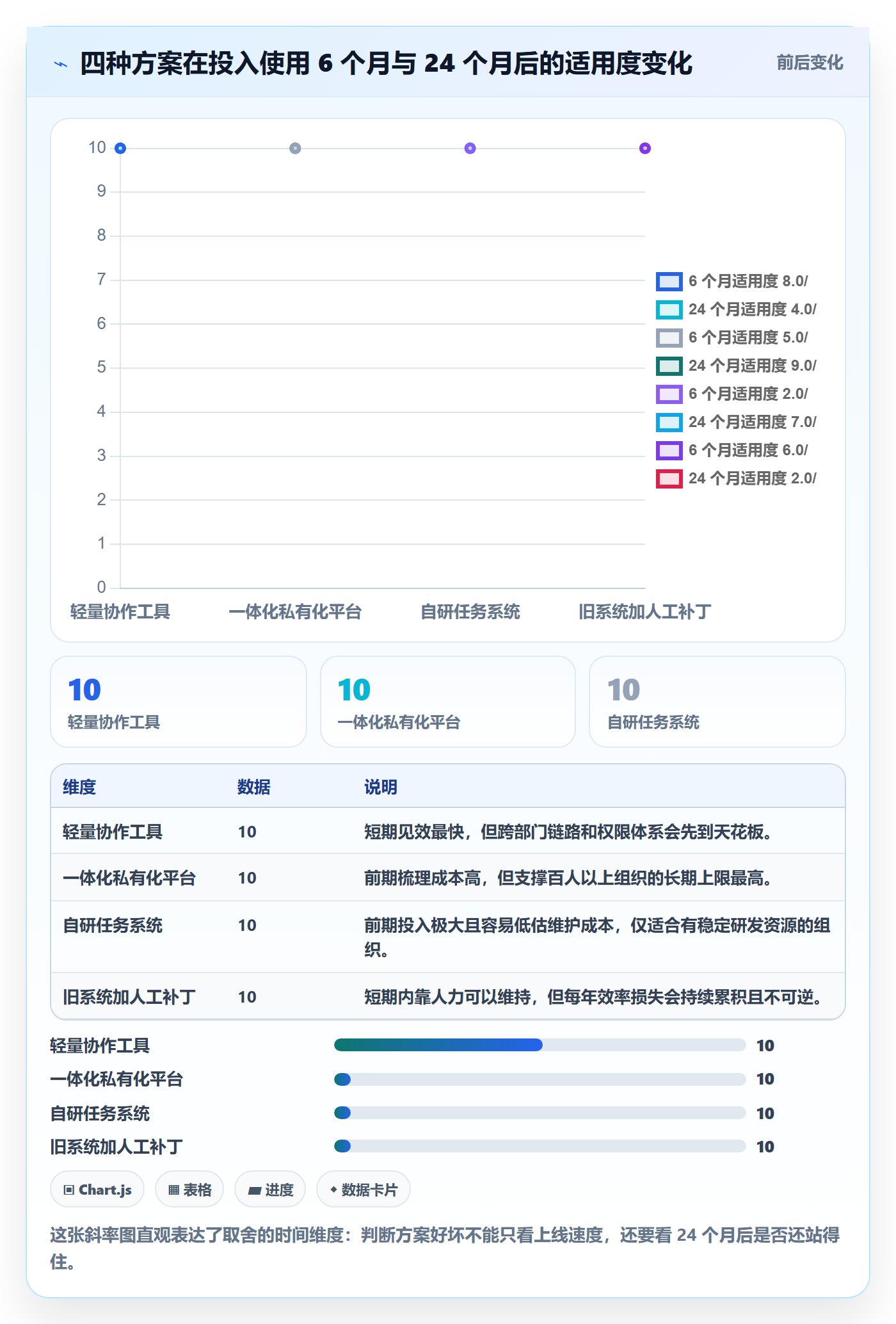
Task: Select the 旧系统加人工补丁 cell in the table
Action: point(129,997)
